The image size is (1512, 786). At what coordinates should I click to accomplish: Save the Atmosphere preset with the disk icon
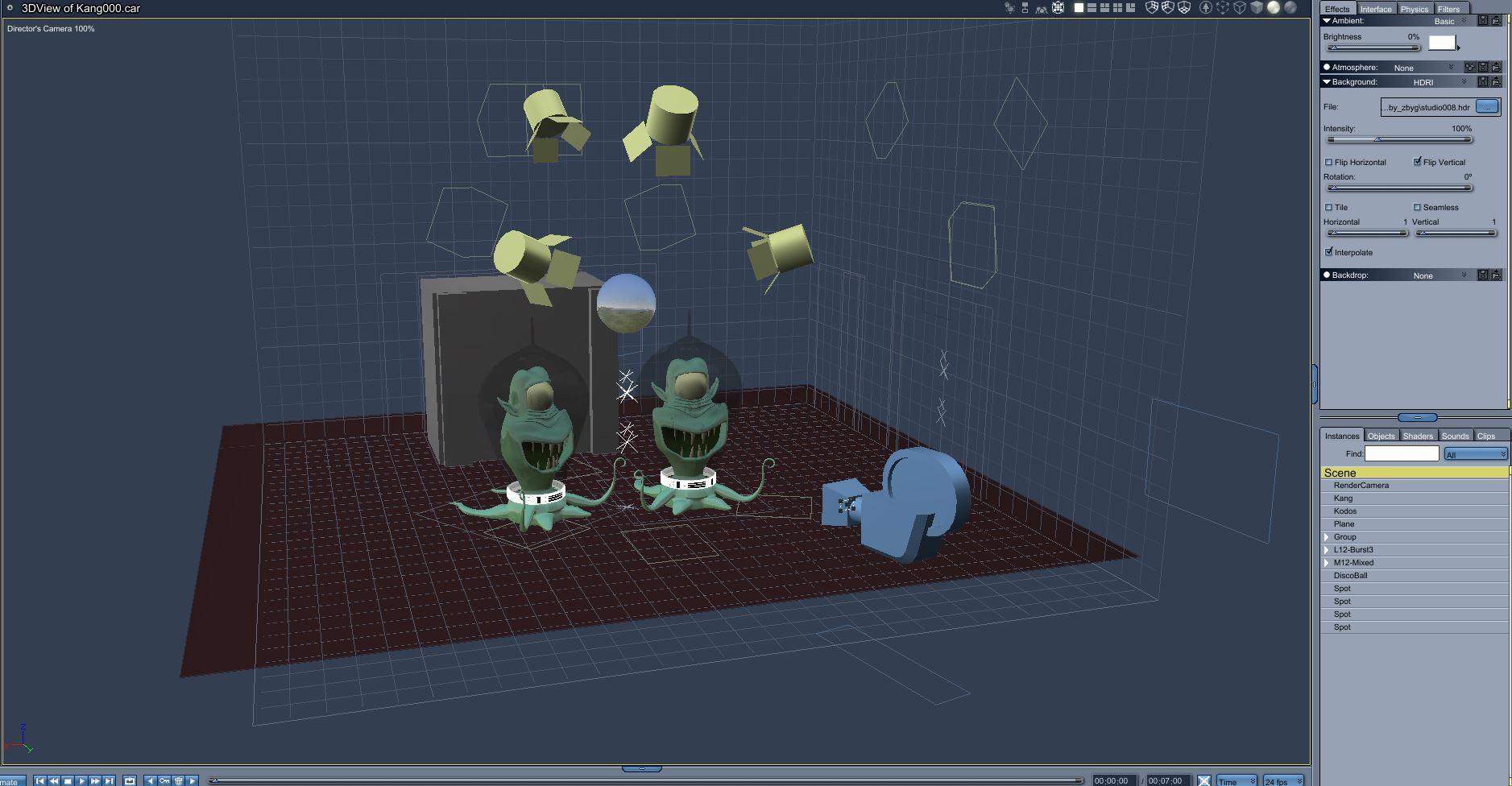1483,68
